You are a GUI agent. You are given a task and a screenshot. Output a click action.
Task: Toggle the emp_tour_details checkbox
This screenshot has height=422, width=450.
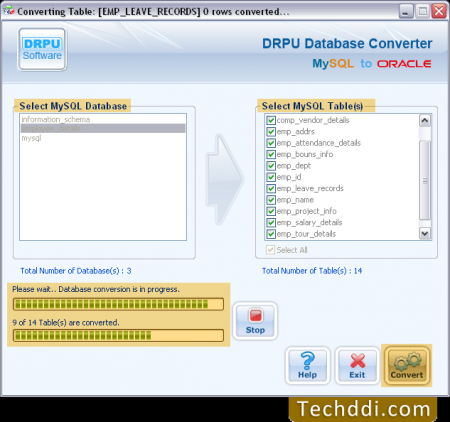(x=271, y=234)
